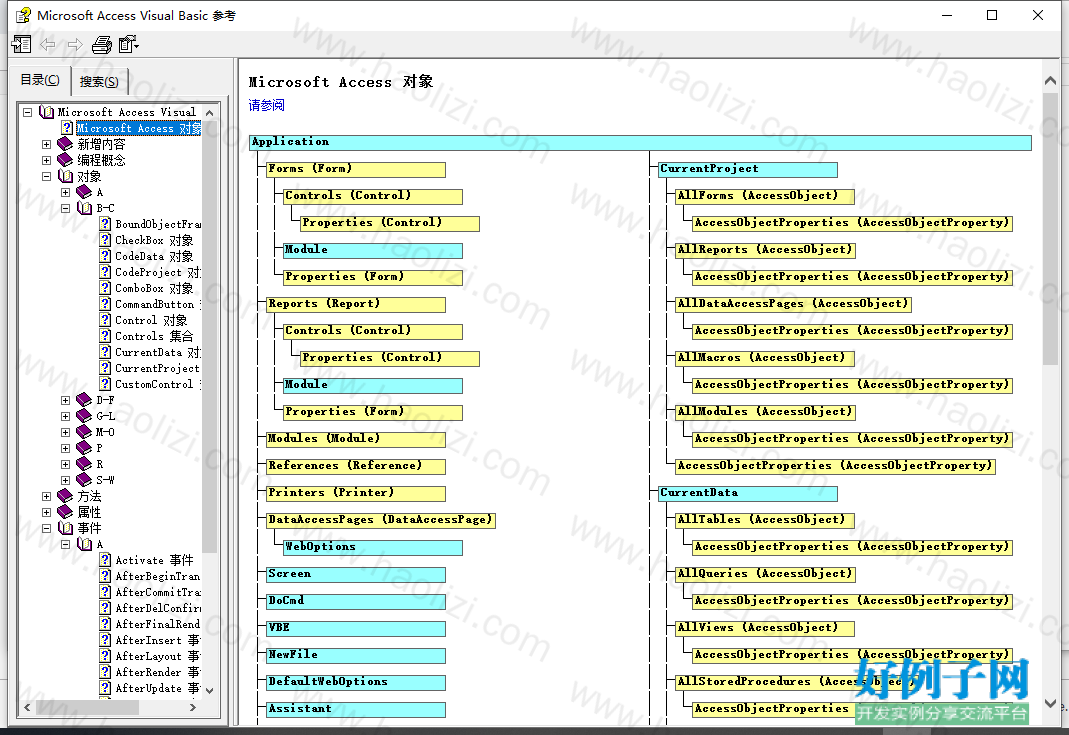
Task: Open the Screen object box
Action: 356,574
